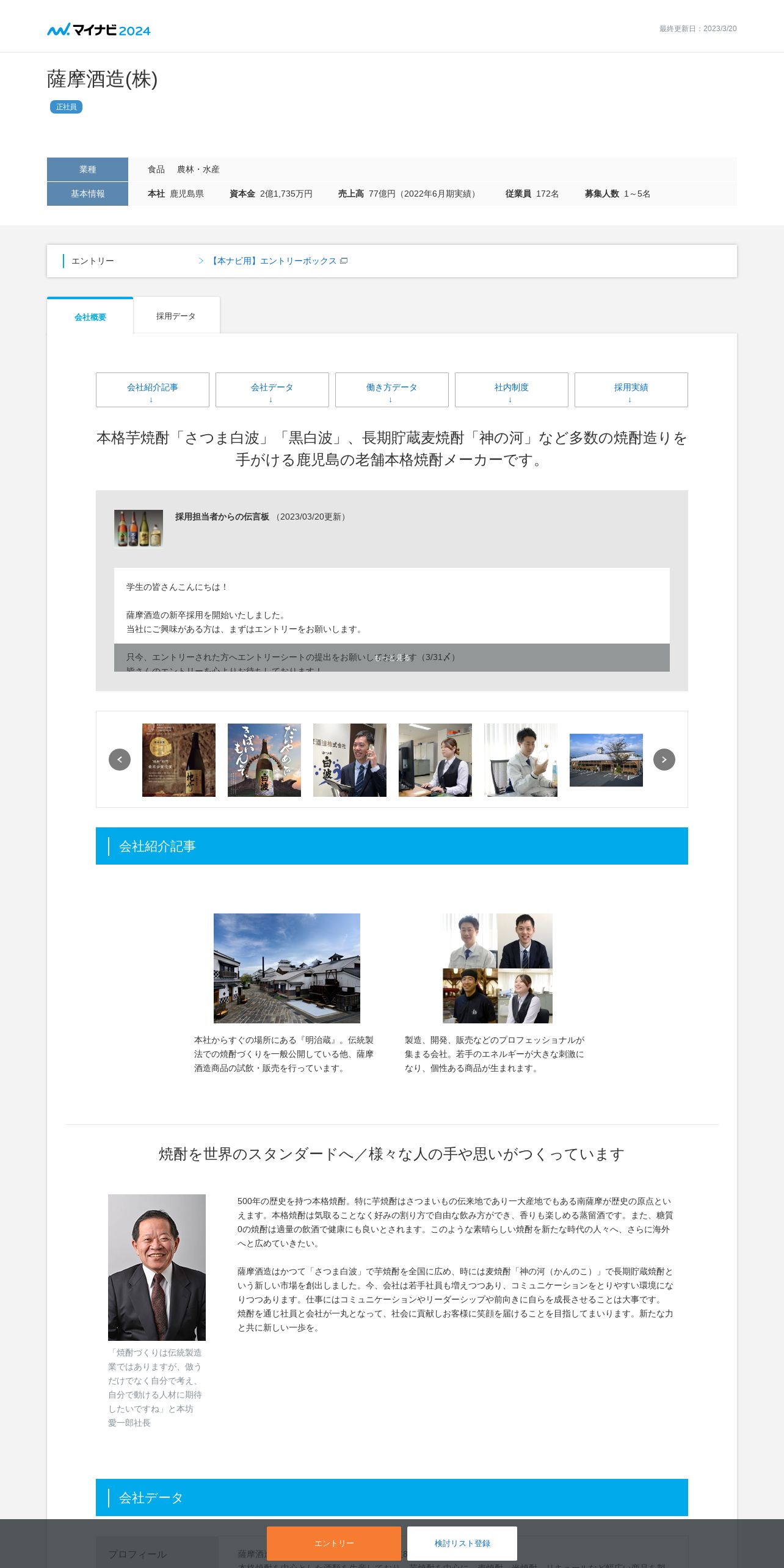Click the 焼酎を世界のスタンダードへ headline
This screenshot has height=1568, width=784.
(x=392, y=1154)
